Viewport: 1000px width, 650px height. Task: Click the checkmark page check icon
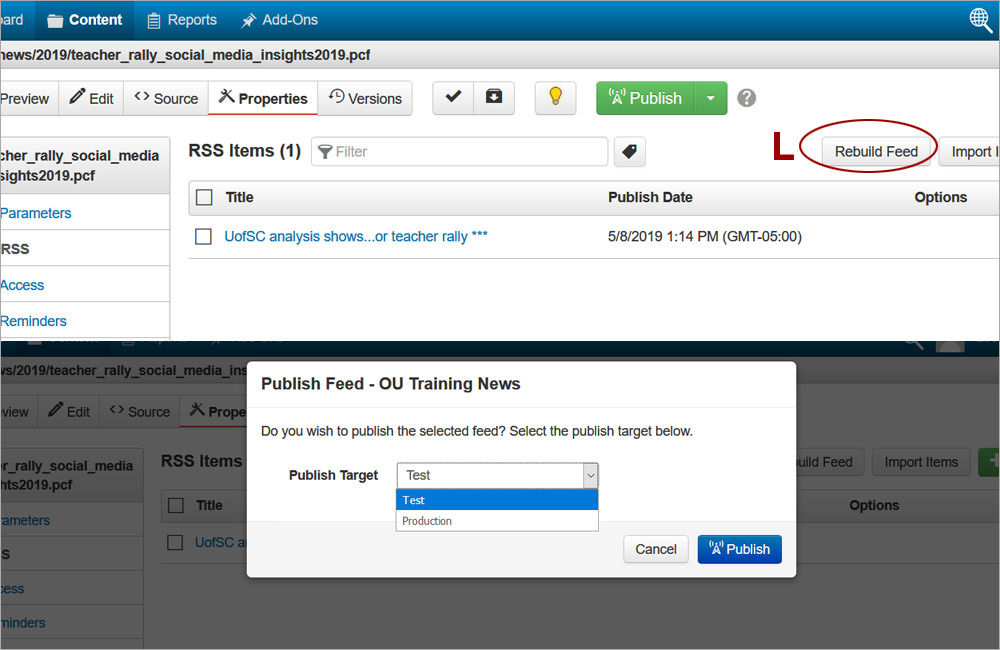(x=453, y=98)
